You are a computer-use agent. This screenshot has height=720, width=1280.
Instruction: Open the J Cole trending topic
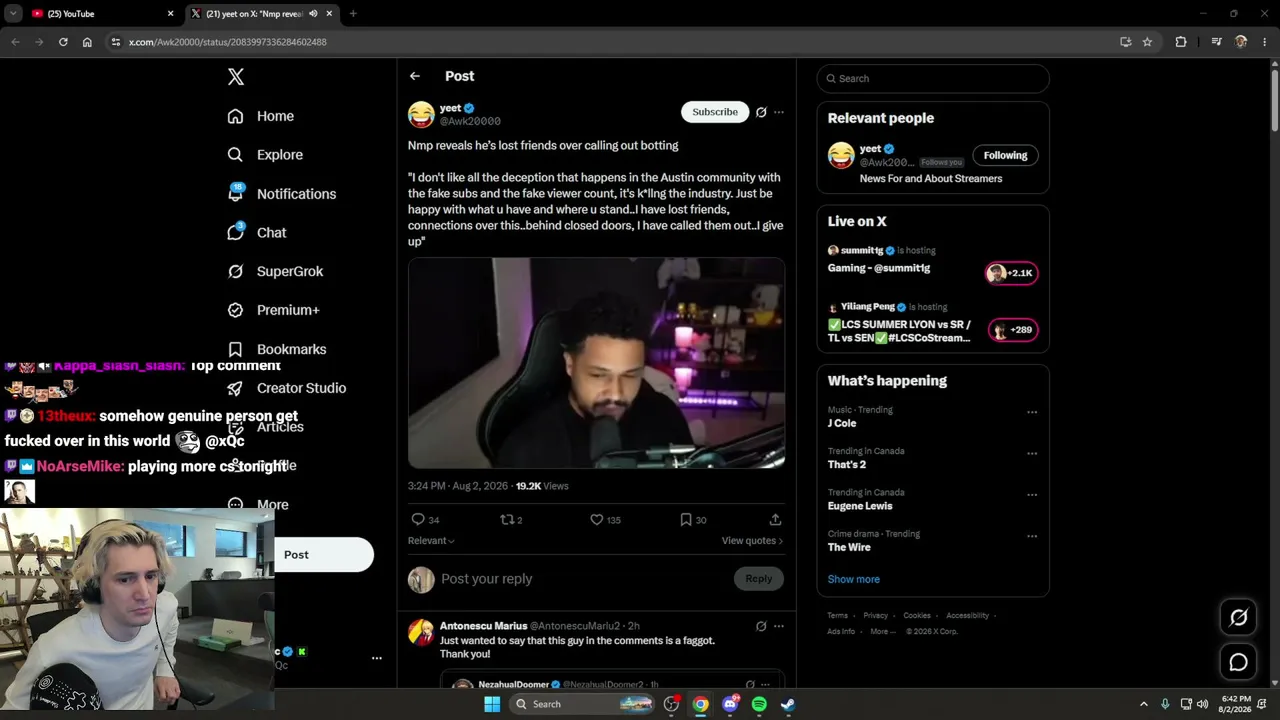(842, 424)
